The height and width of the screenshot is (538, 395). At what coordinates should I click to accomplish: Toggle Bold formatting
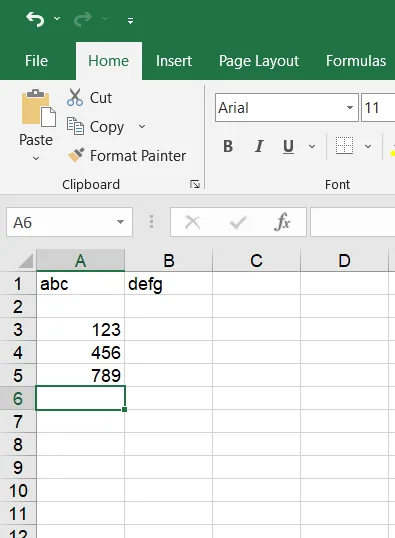click(228, 147)
